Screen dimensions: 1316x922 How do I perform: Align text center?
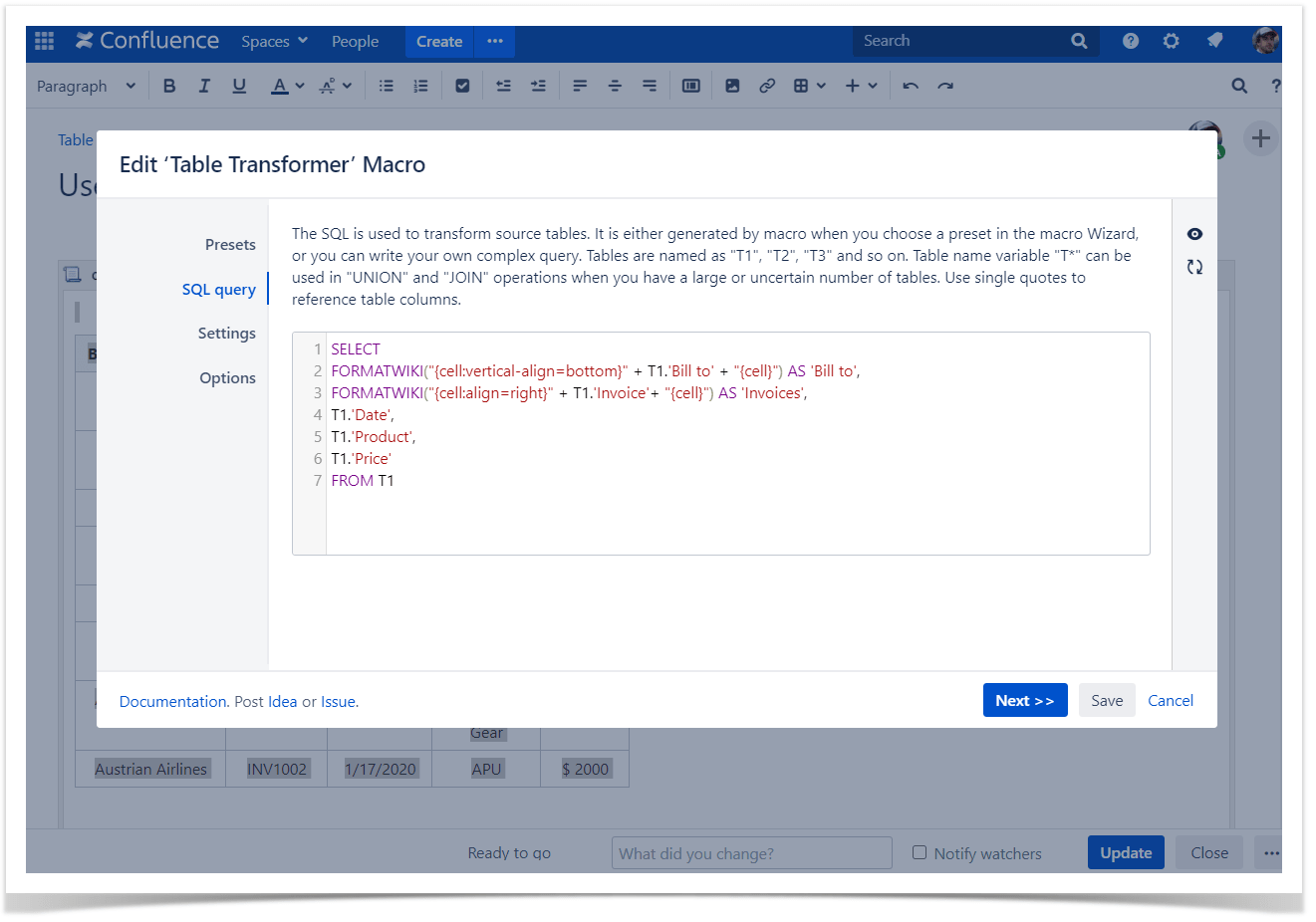(x=615, y=86)
